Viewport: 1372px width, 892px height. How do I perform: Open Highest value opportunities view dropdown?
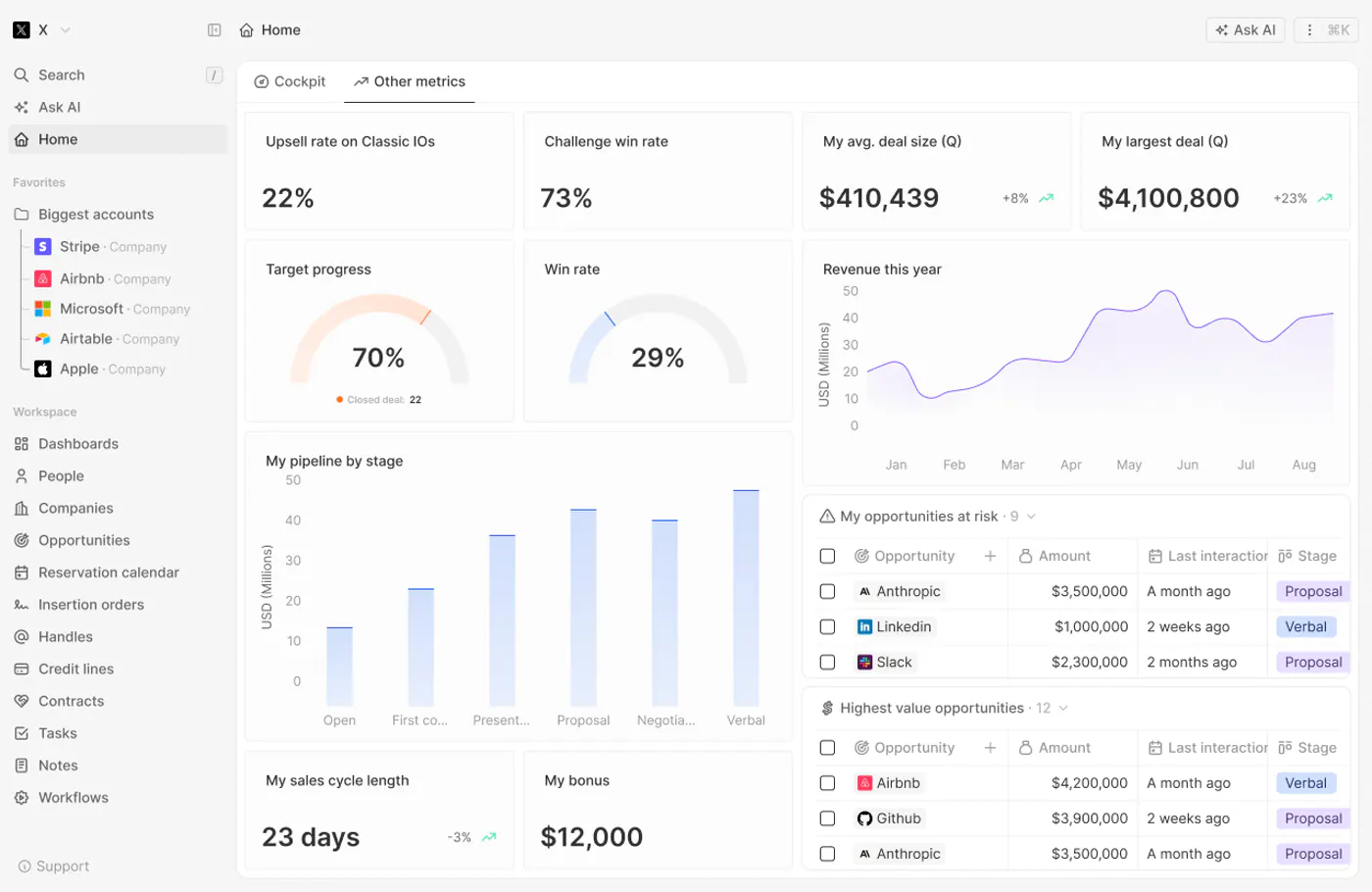tap(1063, 708)
